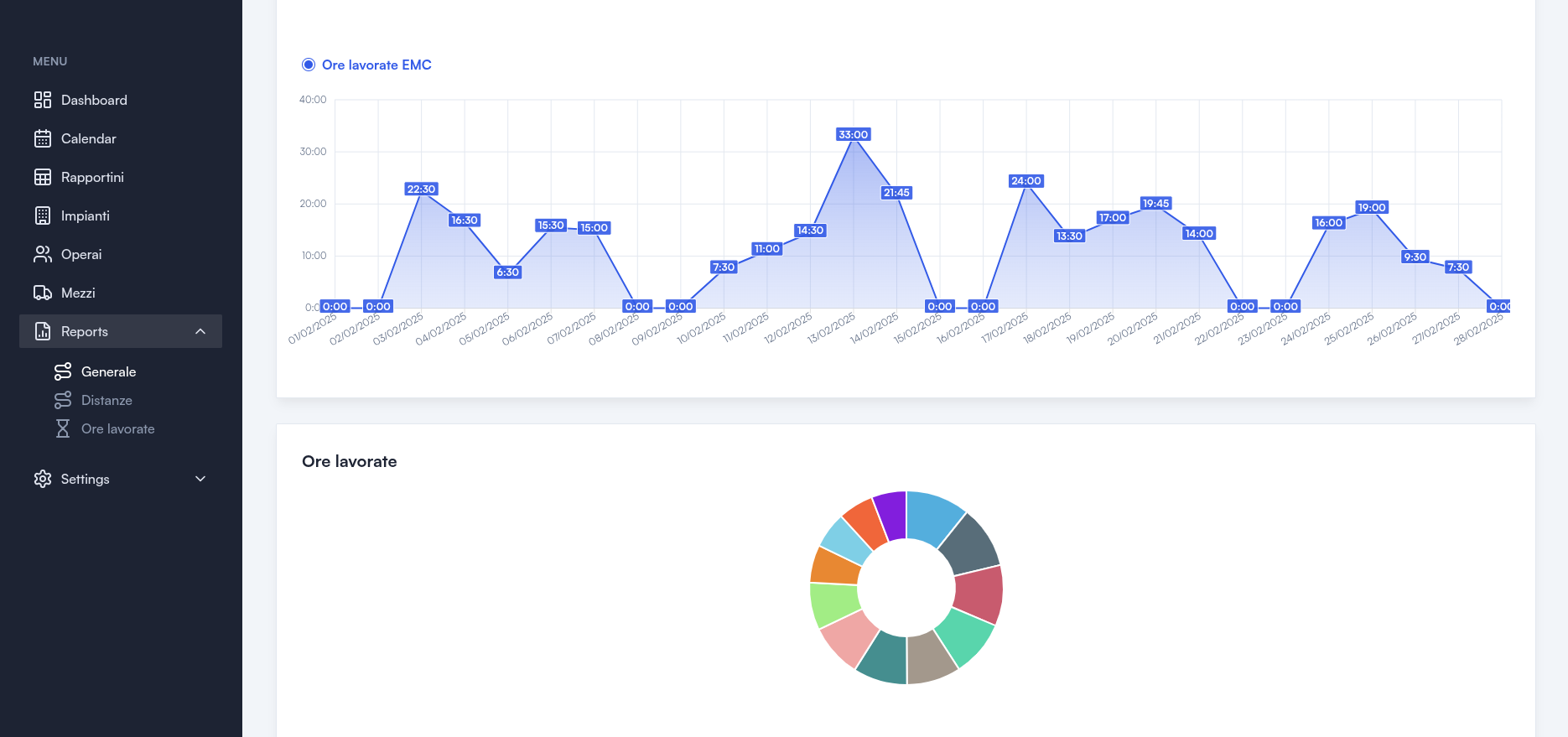The image size is (1568, 737).
Task: Click the Dashboard grid icon
Action: [x=43, y=100]
